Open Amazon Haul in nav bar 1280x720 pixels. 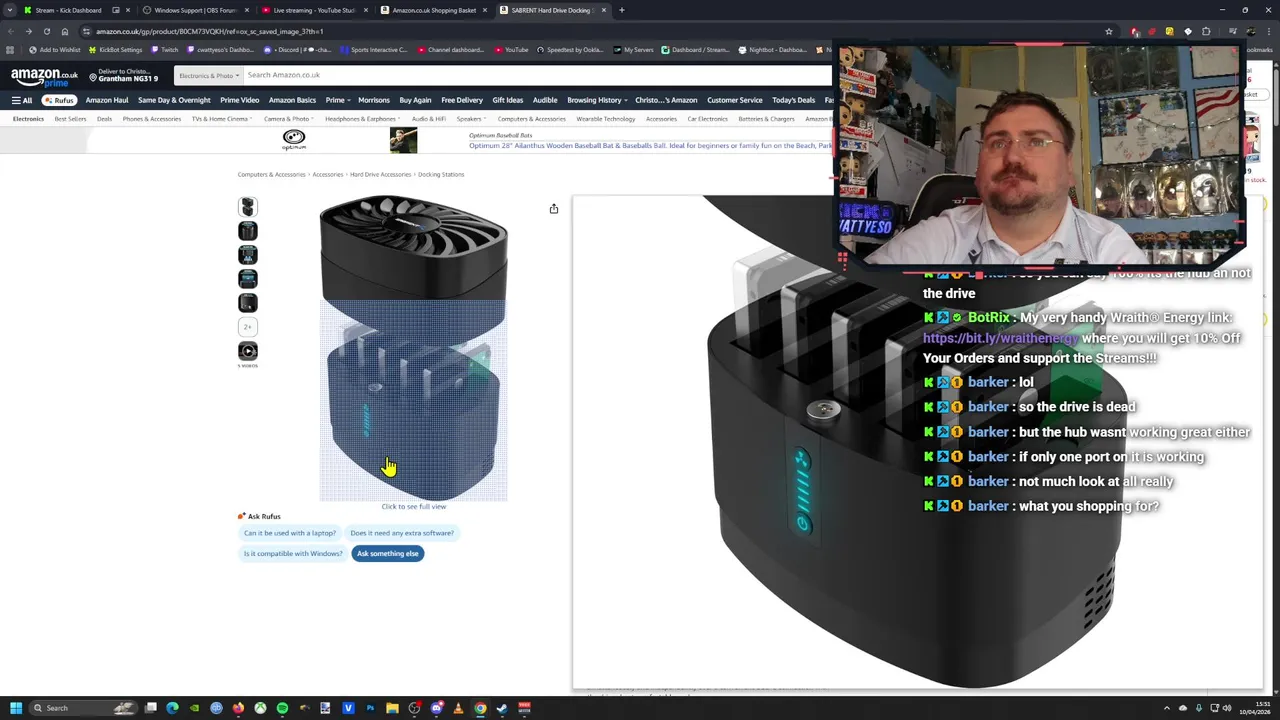click(107, 100)
